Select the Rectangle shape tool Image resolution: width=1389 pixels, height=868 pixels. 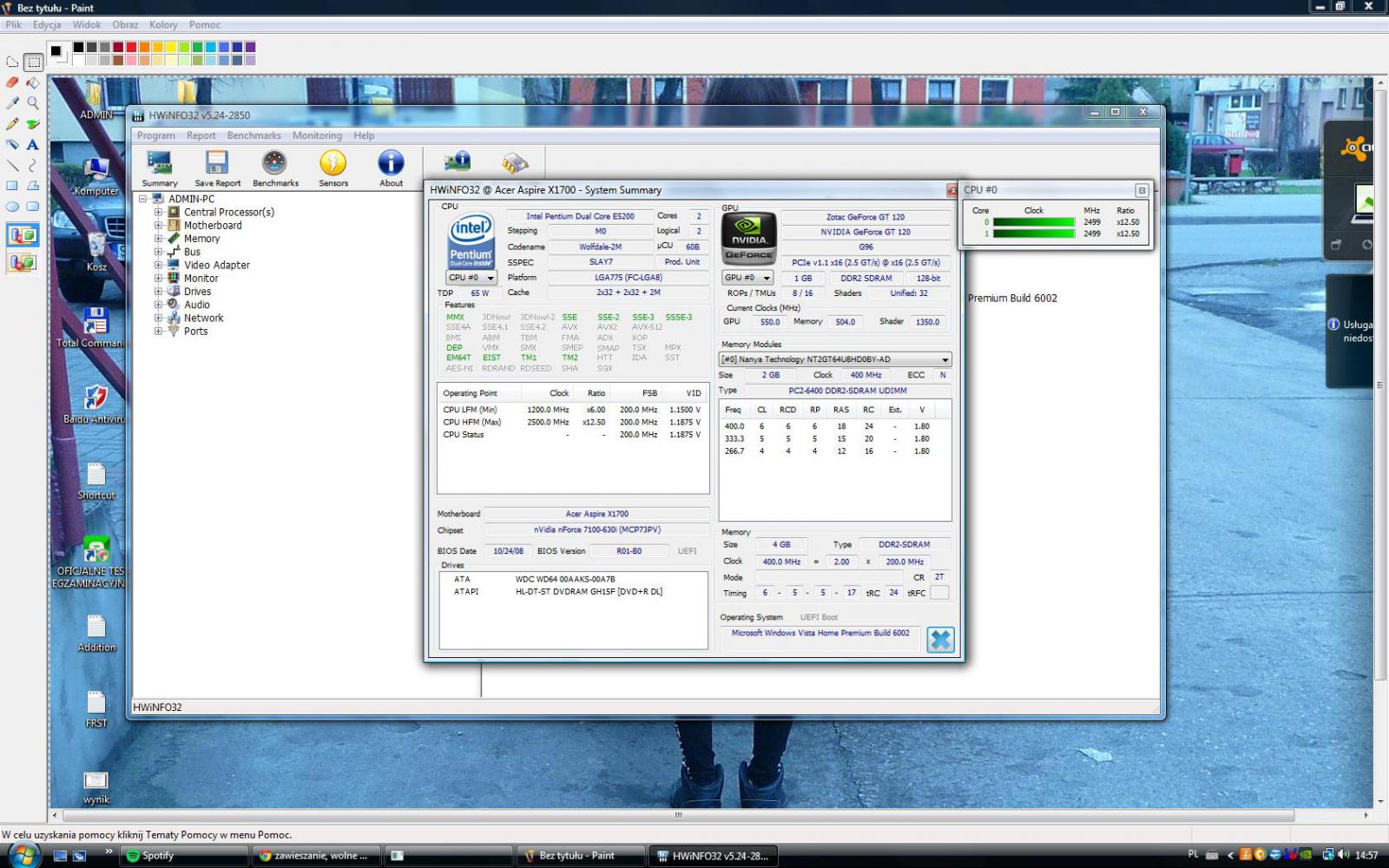pos(12,185)
